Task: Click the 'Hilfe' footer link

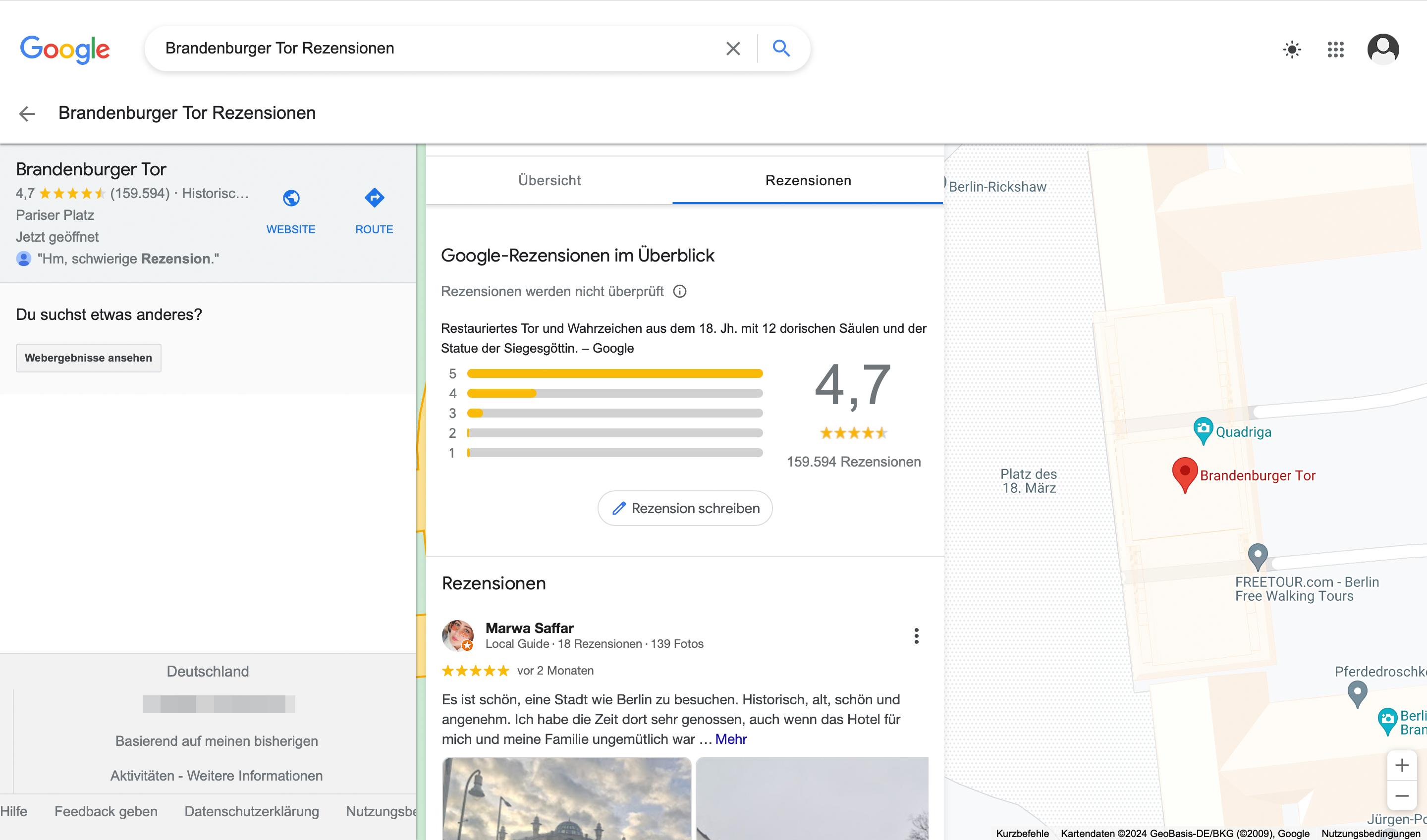Action: click(13, 811)
